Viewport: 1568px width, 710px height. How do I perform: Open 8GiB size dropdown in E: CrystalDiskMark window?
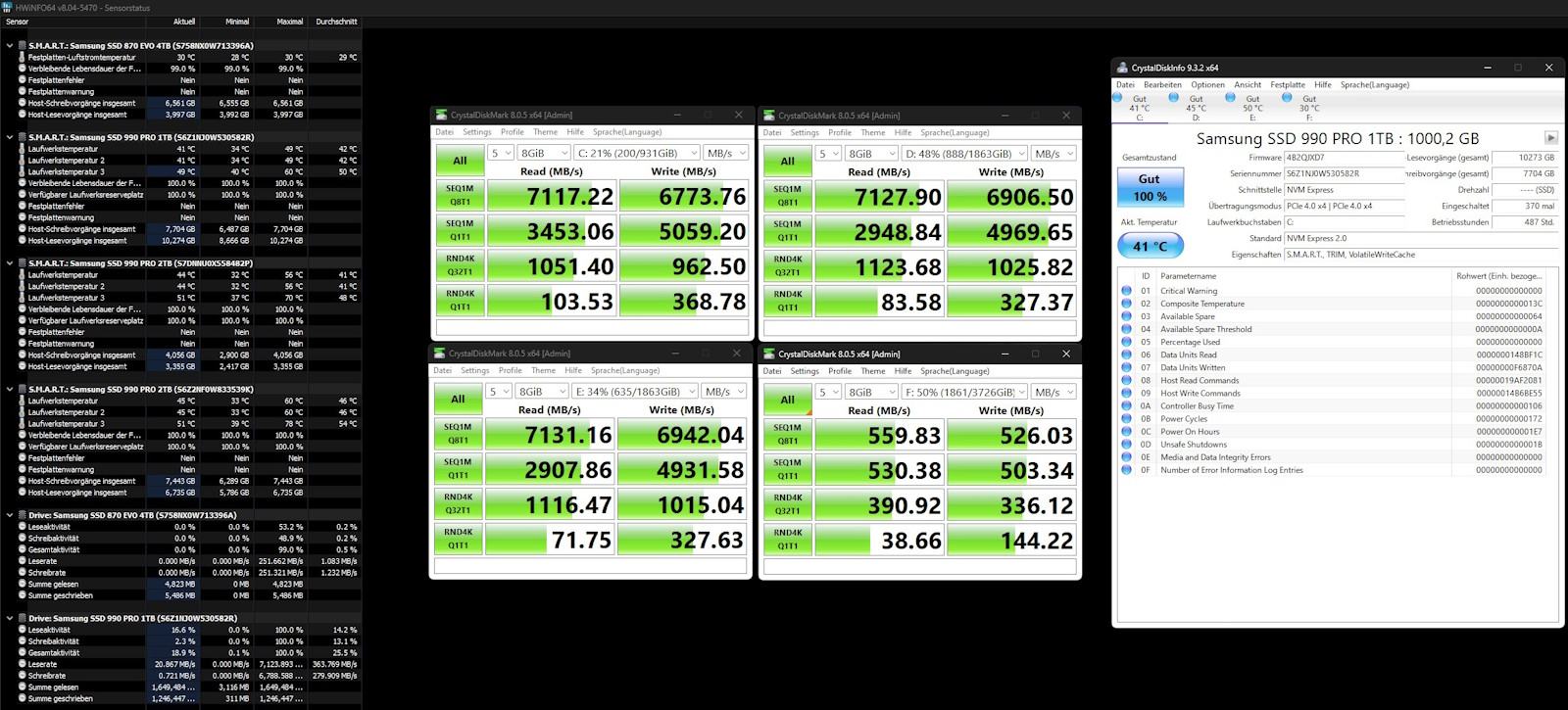point(542,392)
